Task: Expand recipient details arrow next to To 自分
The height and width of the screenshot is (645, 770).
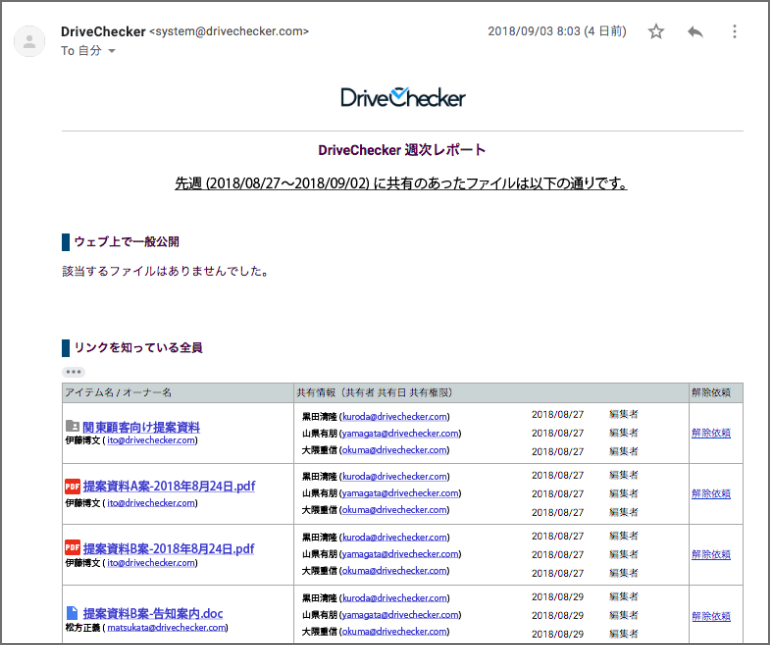Action: 111,51
